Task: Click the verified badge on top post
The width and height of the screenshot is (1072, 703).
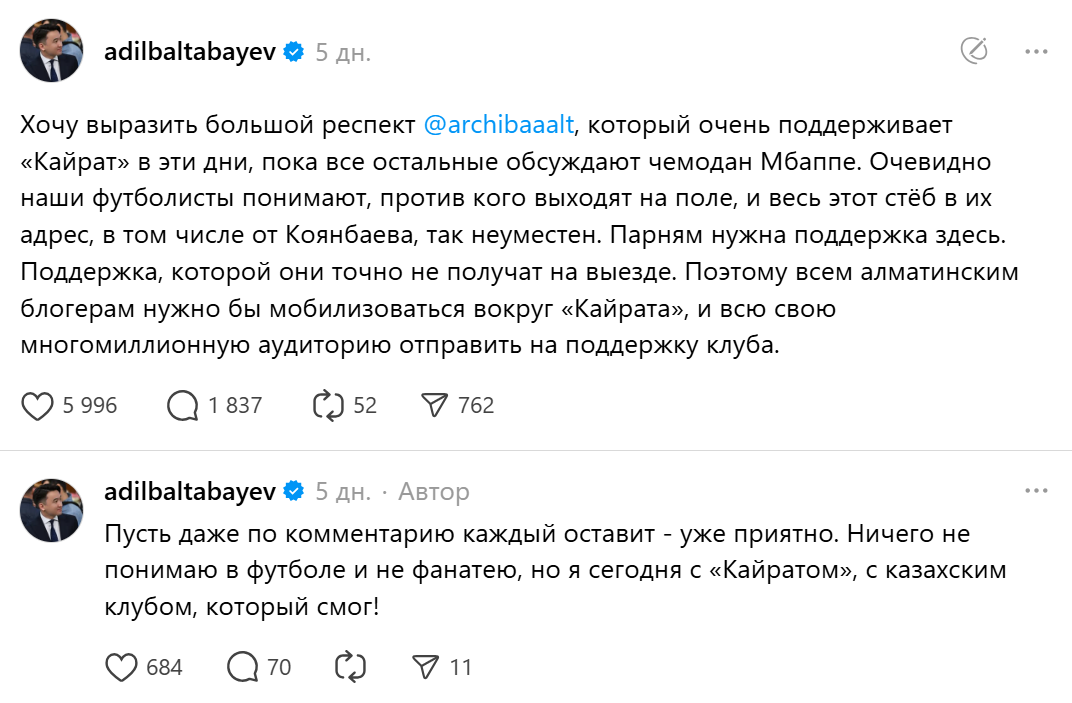Action: pyautogui.click(x=293, y=52)
